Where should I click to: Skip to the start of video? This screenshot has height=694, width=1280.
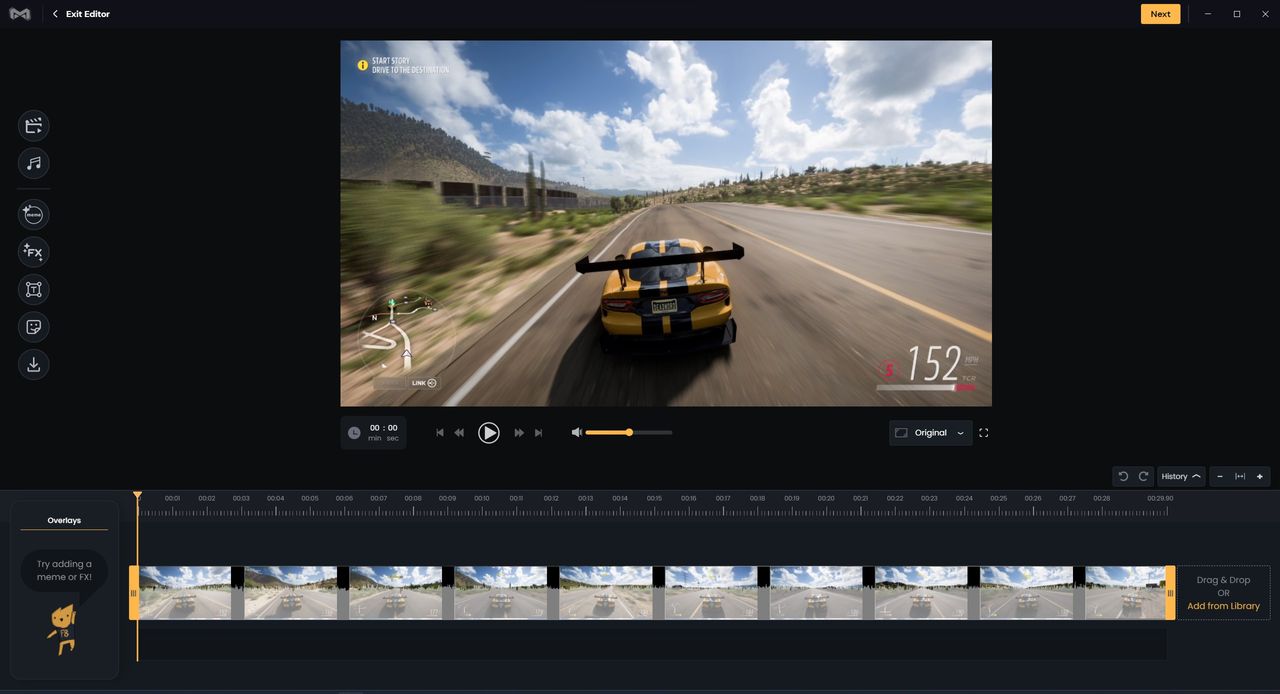click(440, 433)
